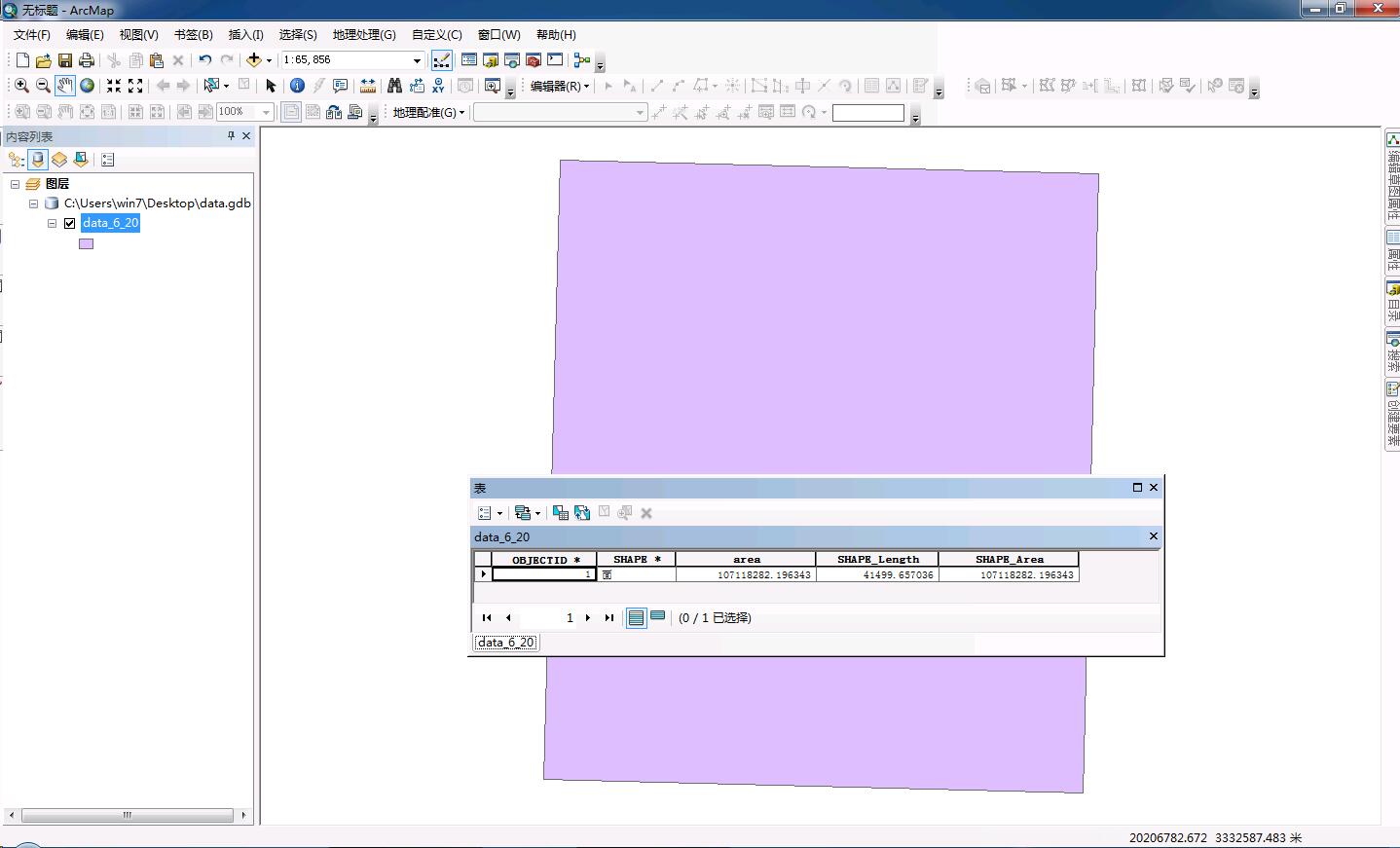Click the record number field in table

tap(548, 617)
